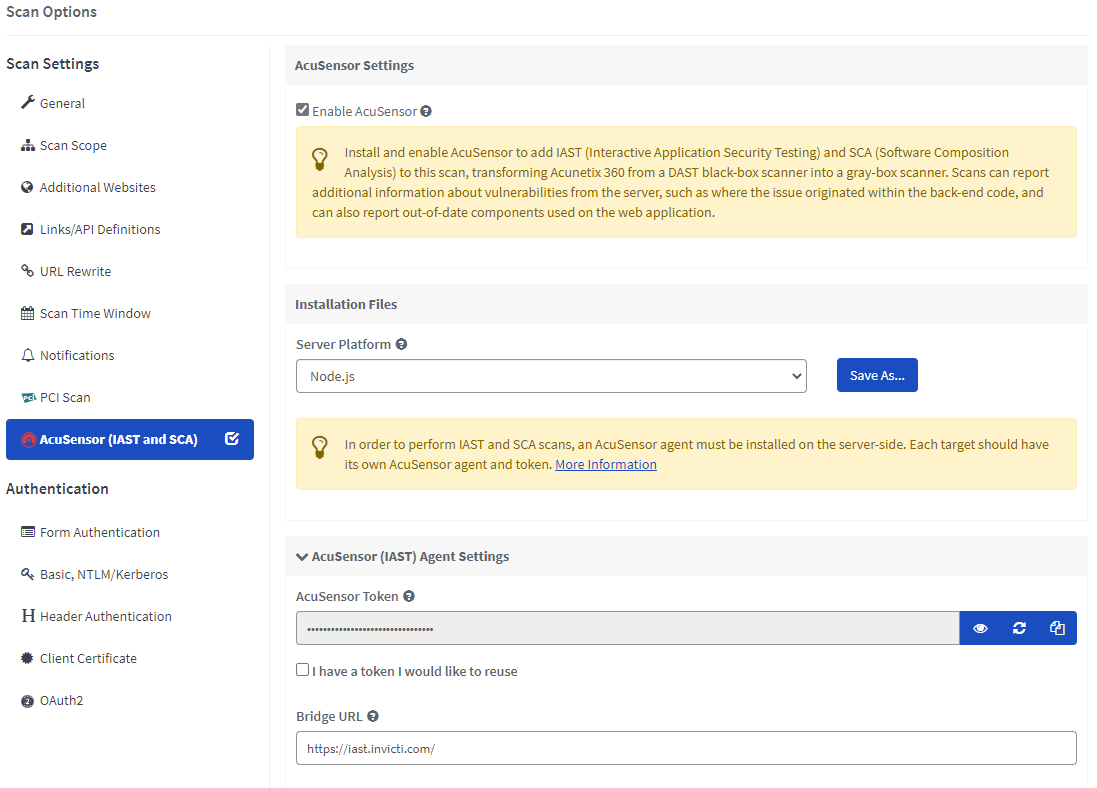Screen dimensions: 1097x788
Task: Click the form icon beside Form Authentication
Action: tap(27, 532)
